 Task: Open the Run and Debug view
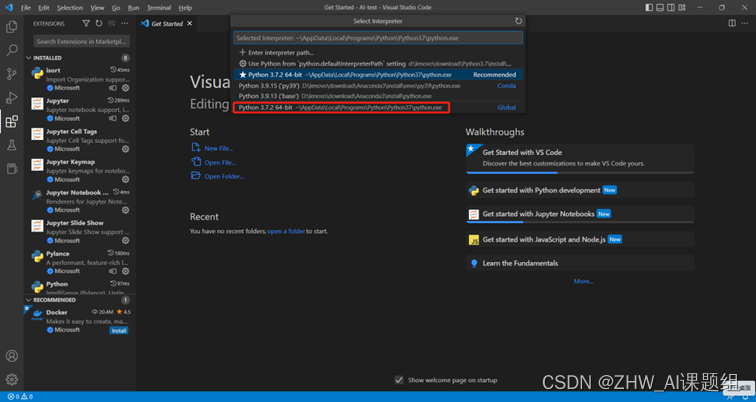12,98
